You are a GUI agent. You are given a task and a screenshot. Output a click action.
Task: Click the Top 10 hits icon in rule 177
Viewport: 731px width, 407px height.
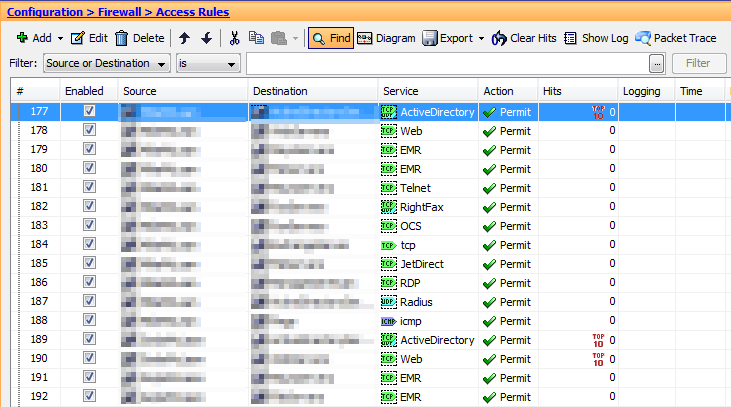click(x=598, y=112)
